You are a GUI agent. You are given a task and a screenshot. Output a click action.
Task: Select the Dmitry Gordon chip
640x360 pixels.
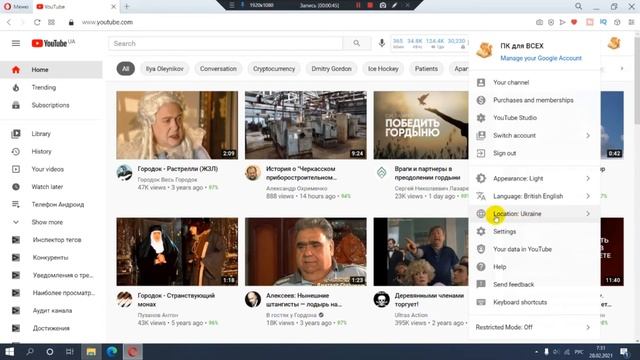pyautogui.click(x=331, y=69)
